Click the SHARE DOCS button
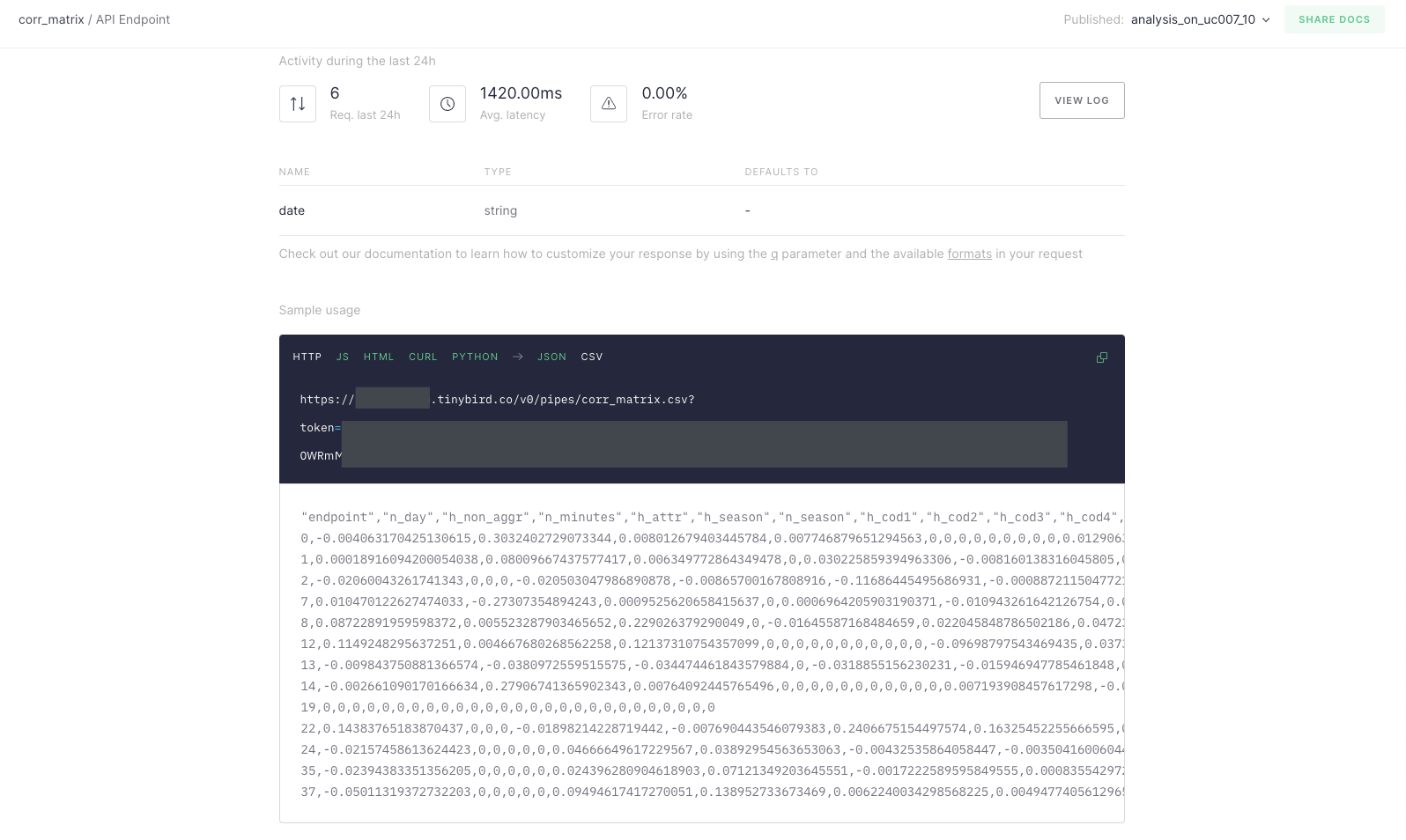The height and width of the screenshot is (840, 1406). point(1334,19)
